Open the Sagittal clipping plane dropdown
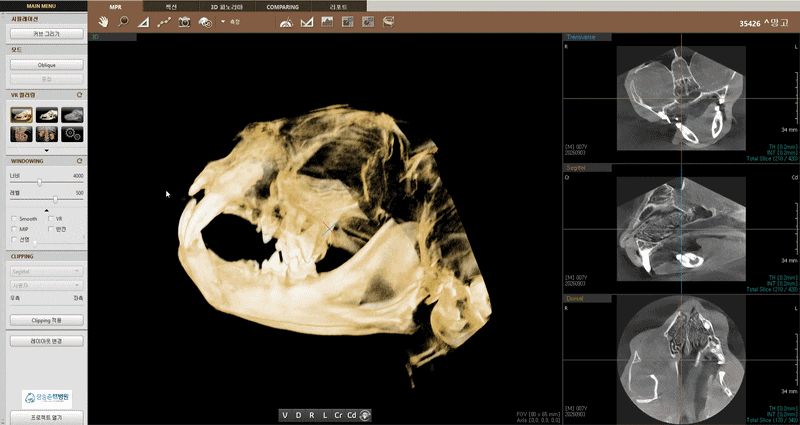Image resolution: width=800 pixels, height=425 pixels. [46, 271]
